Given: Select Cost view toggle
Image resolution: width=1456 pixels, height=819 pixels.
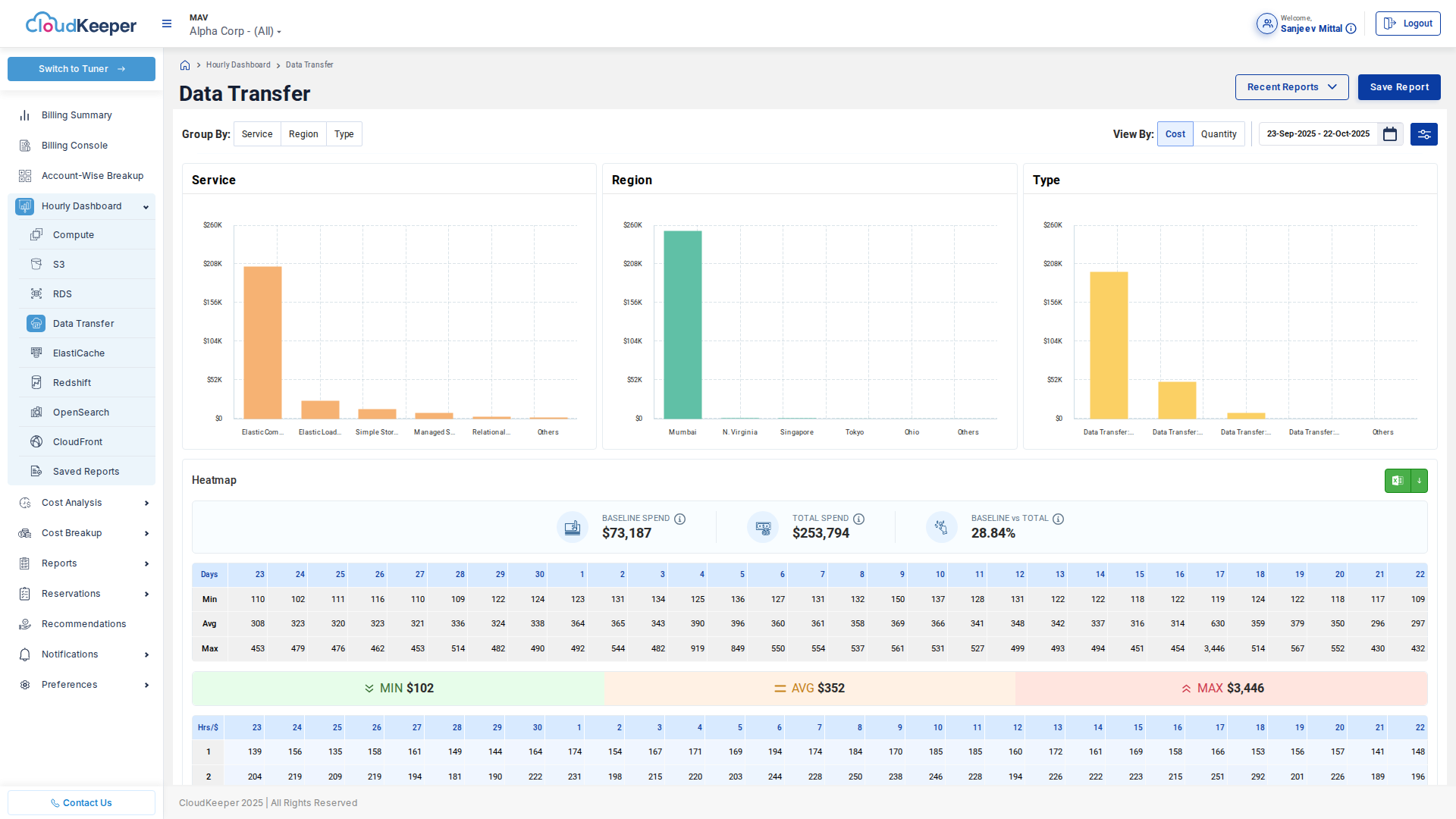Looking at the screenshot, I should pyautogui.click(x=1175, y=134).
